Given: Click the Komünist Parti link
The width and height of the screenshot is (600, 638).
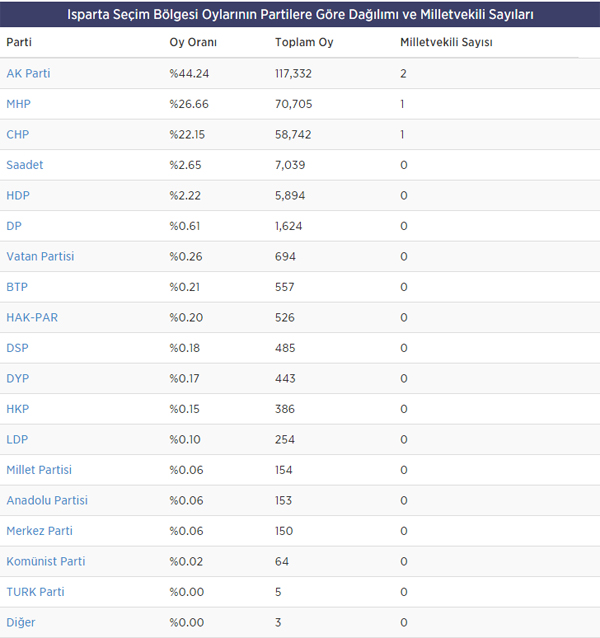Looking at the screenshot, I should pyautogui.click(x=46, y=562).
